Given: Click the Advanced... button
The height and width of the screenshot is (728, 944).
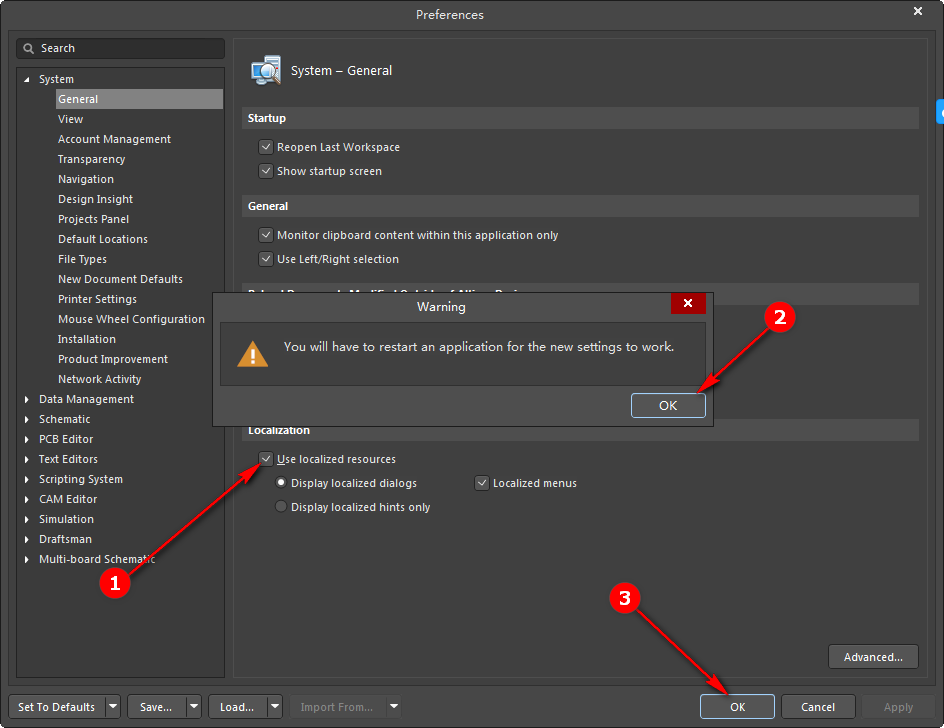Looking at the screenshot, I should point(873,657).
